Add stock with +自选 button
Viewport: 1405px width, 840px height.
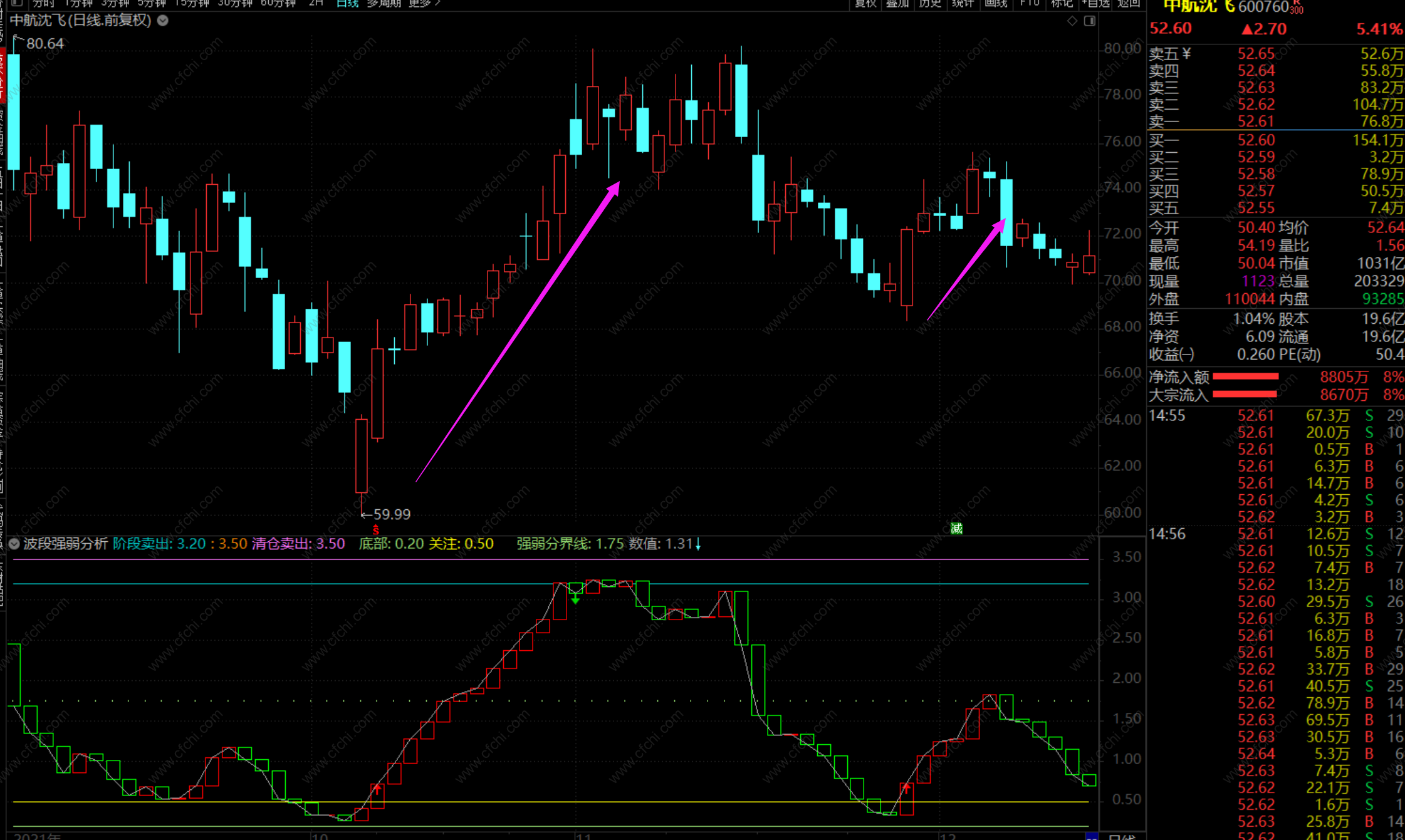(x=1095, y=3)
